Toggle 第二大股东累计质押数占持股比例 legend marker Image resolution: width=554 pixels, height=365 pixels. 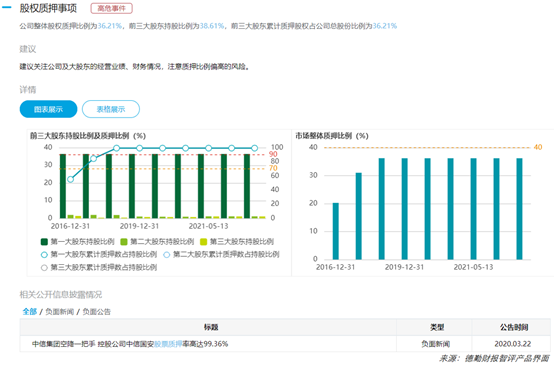point(166,254)
